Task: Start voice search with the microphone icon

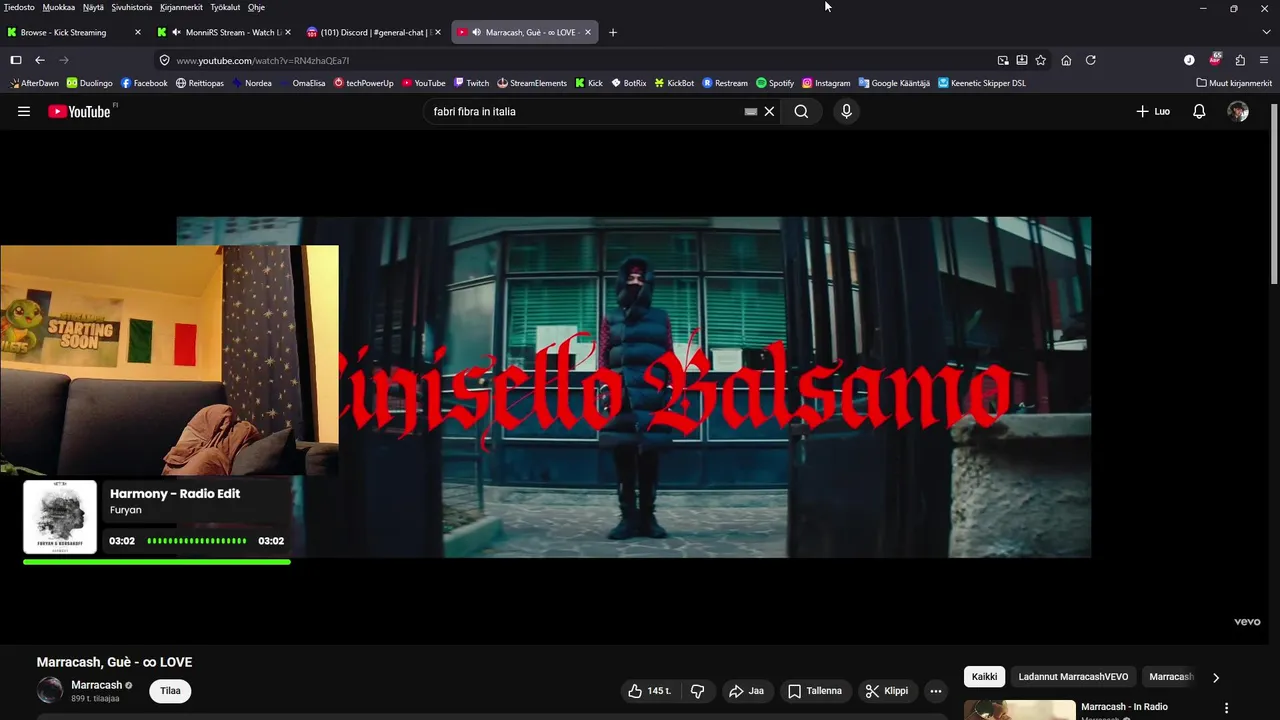Action: point(846,112)
